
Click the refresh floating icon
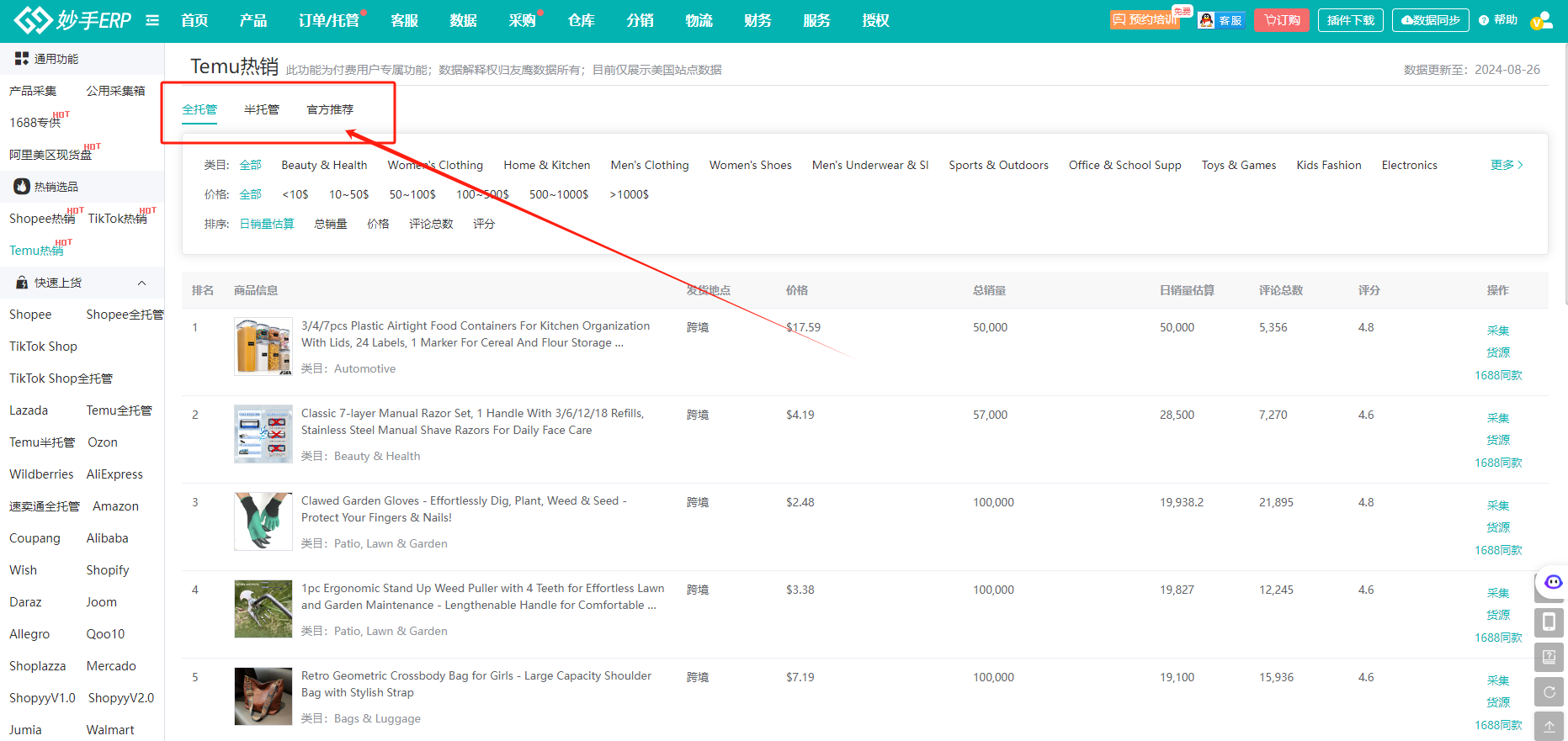coord(1549,691)
